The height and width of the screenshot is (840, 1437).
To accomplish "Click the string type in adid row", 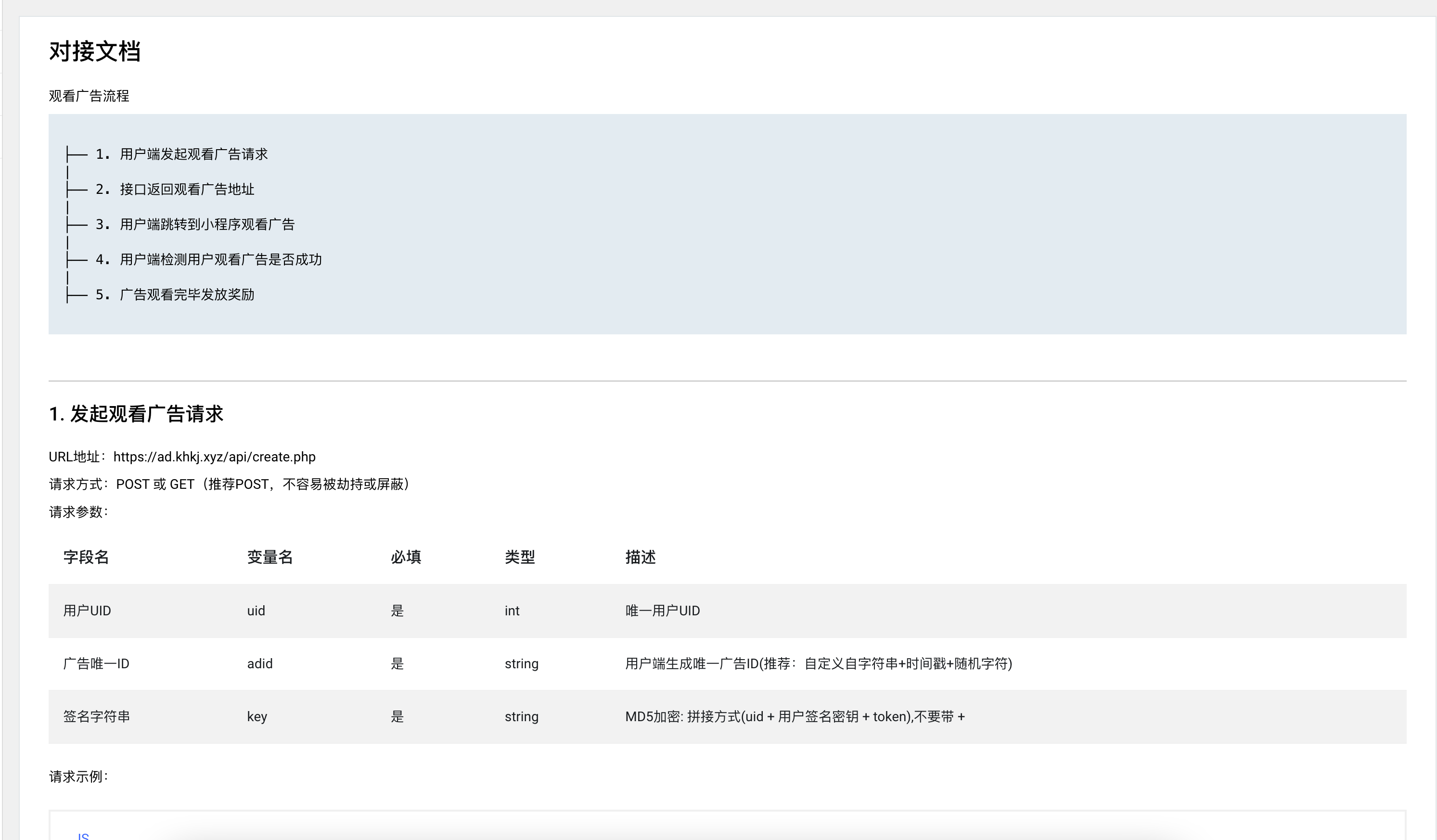I will 522,664.
